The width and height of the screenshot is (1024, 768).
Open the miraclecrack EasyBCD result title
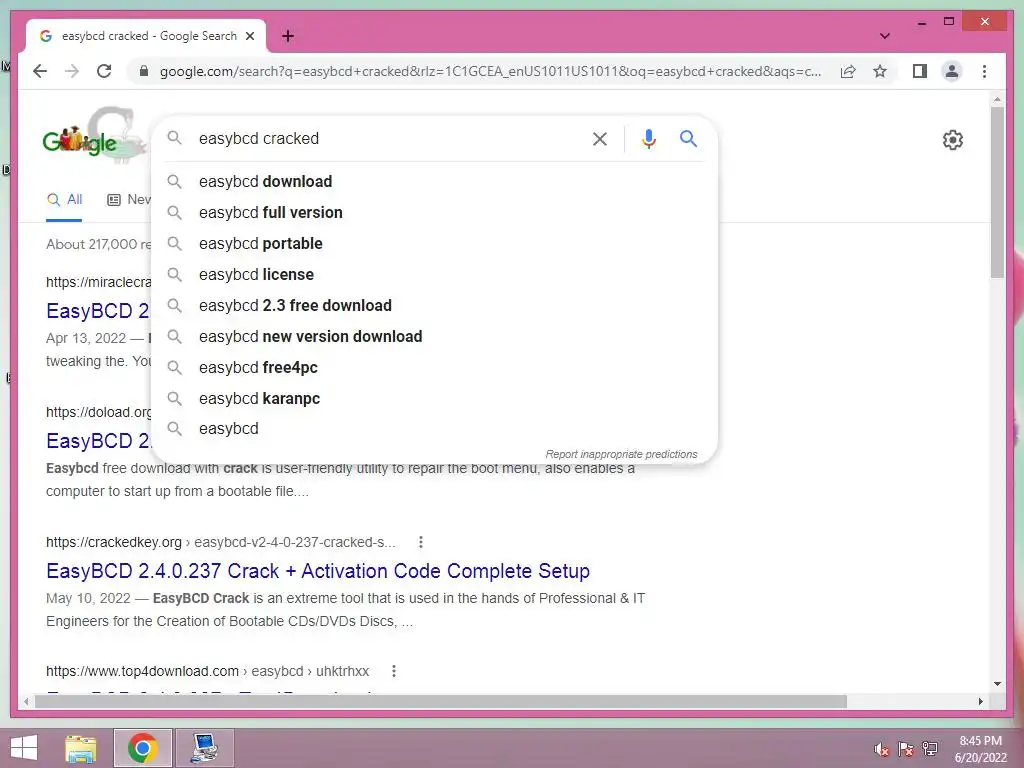98,311
